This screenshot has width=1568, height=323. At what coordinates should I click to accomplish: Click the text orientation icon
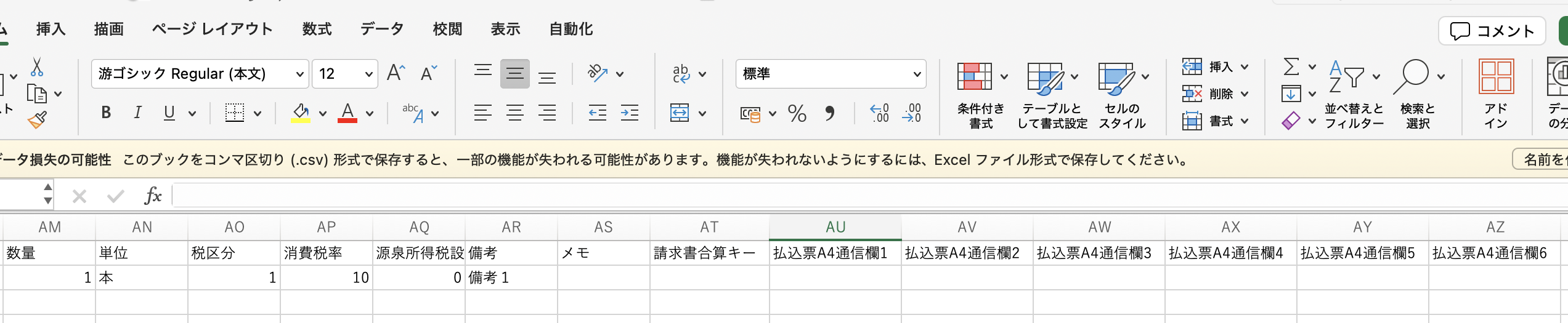coord(598,73)
